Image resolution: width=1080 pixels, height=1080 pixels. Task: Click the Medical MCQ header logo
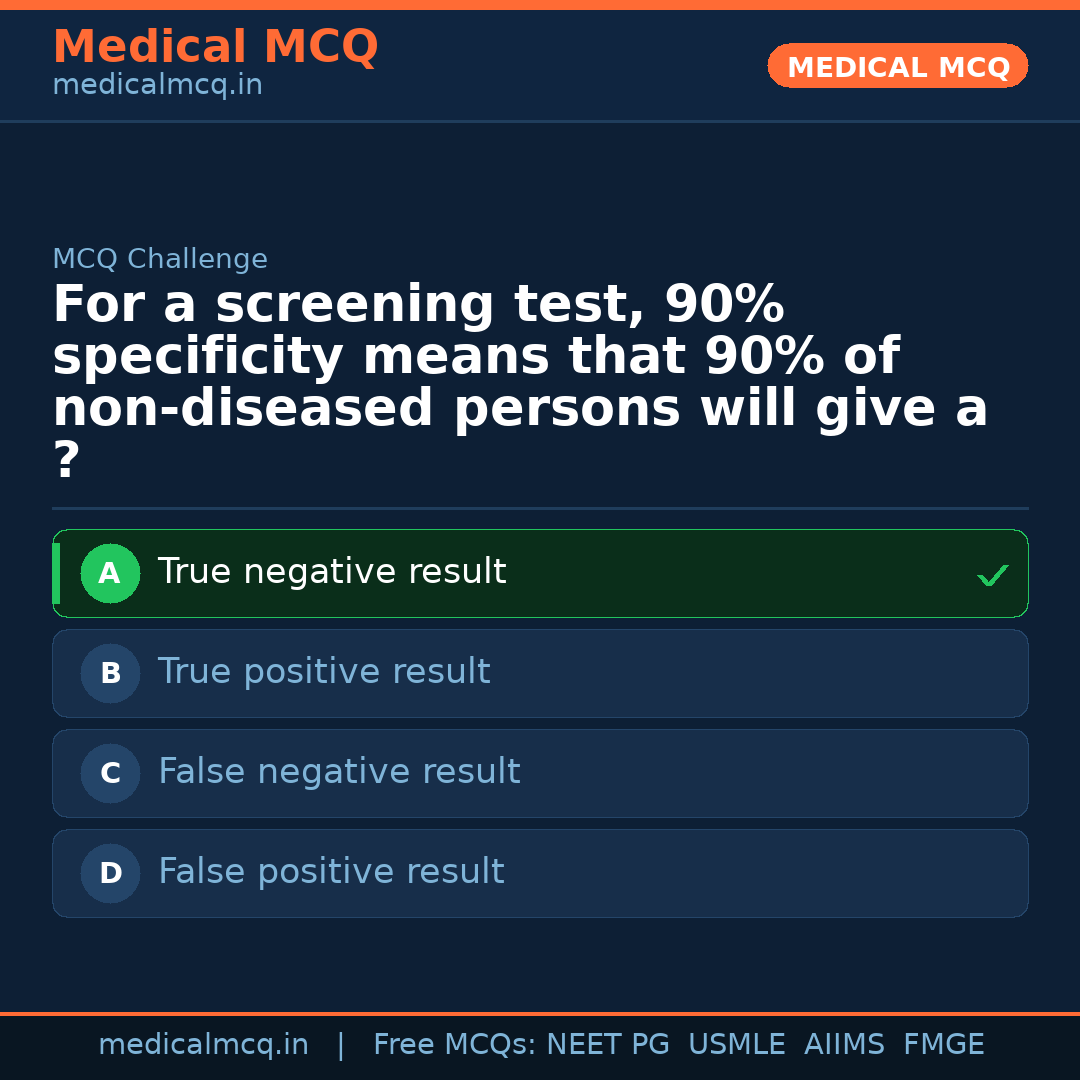coord(215,46)
